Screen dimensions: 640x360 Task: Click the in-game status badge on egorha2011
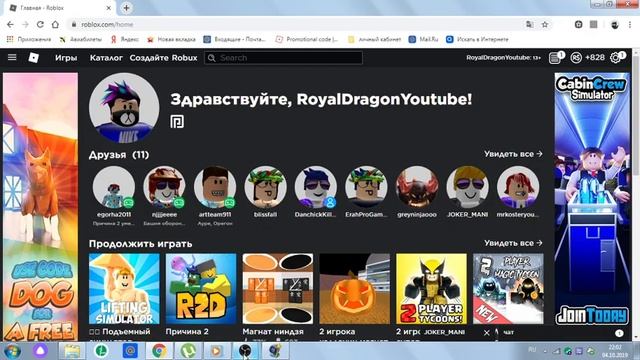coord(129,202)
